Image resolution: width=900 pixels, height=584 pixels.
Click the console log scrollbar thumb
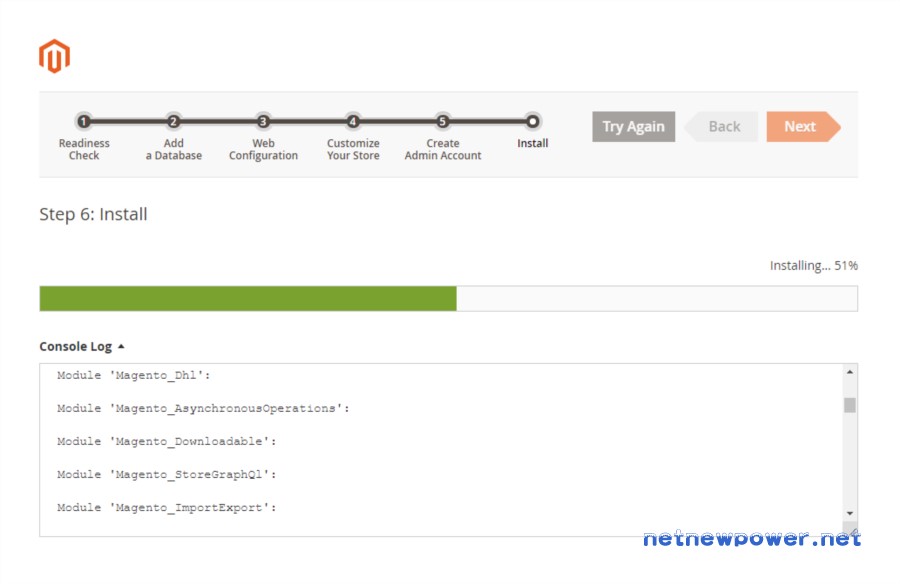pos(850,405)
